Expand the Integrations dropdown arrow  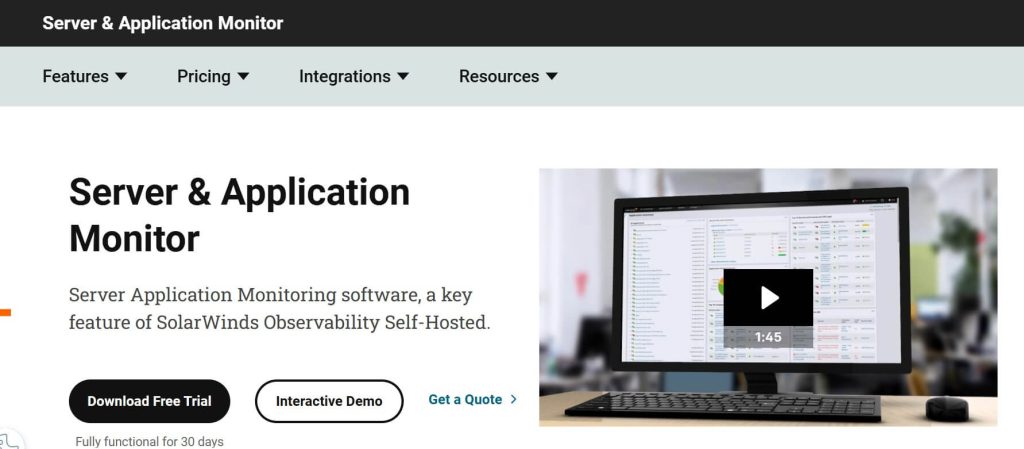pos(403,76)
